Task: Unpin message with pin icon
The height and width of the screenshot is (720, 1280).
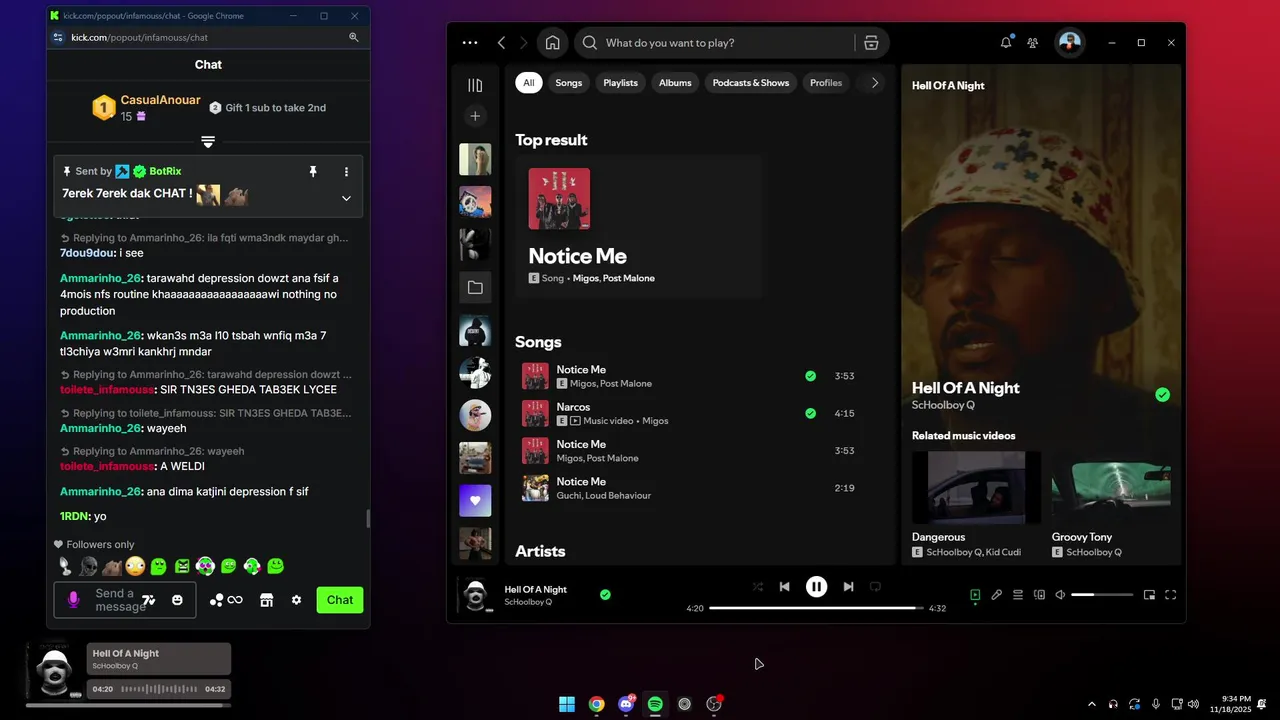Action: tap(313, 172)
